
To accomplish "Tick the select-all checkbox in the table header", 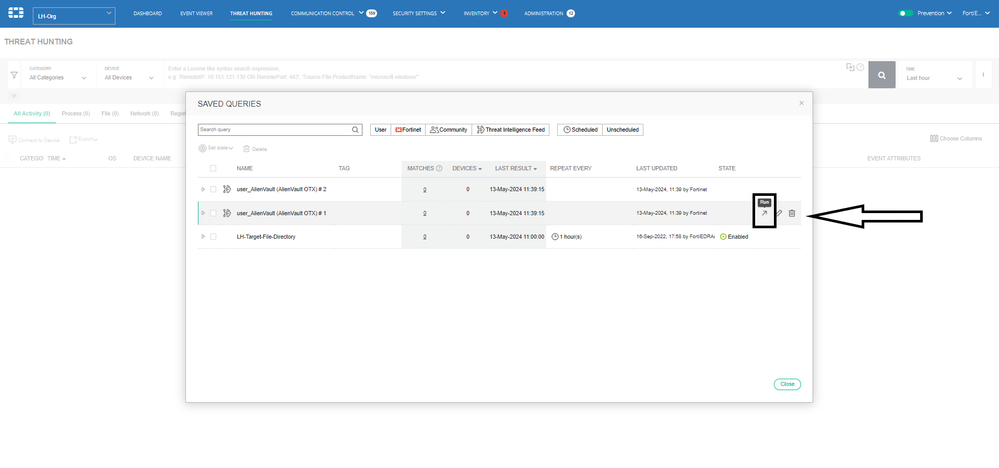I will [x=213, y=168].
